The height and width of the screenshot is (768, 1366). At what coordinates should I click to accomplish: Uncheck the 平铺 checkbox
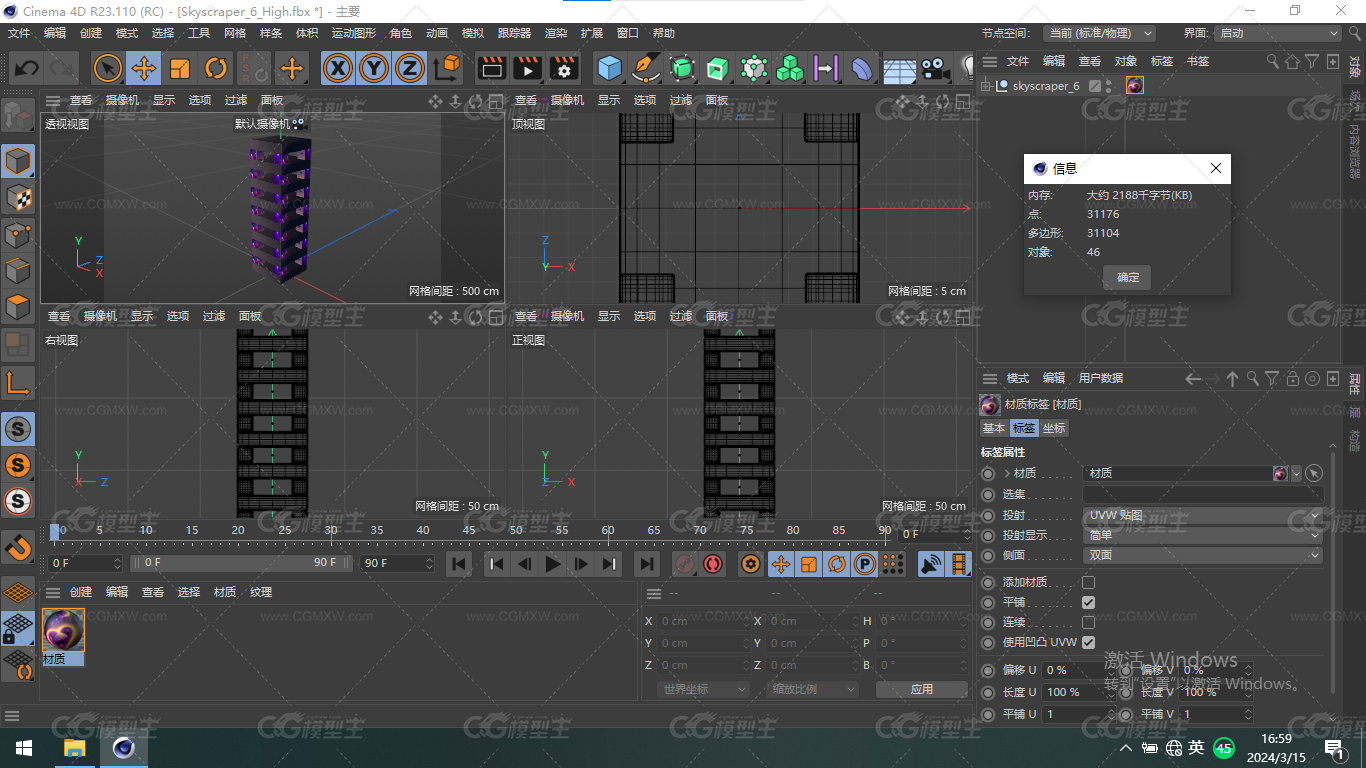[1088, 602]
